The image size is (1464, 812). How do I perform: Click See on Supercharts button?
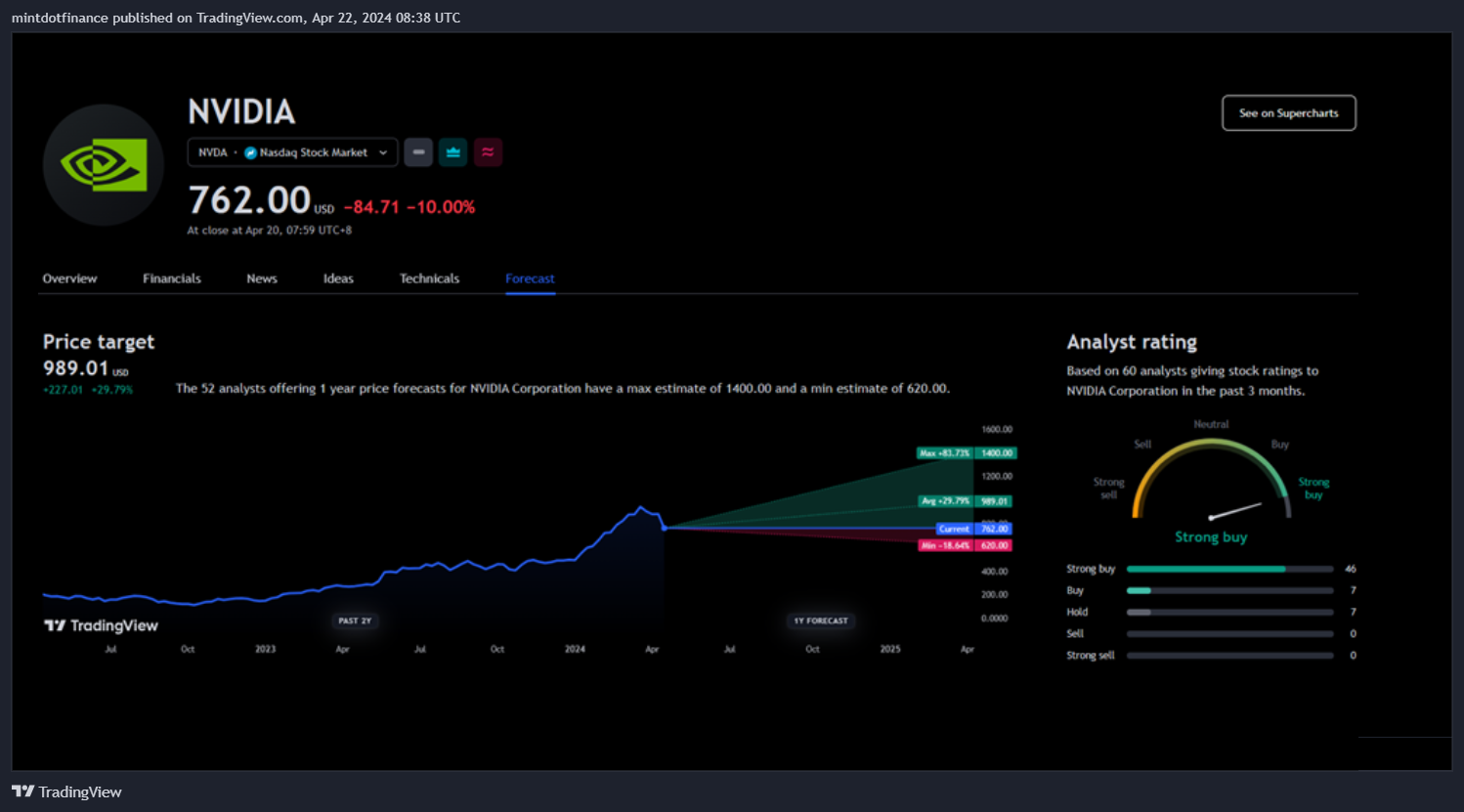pos(1289,113)
